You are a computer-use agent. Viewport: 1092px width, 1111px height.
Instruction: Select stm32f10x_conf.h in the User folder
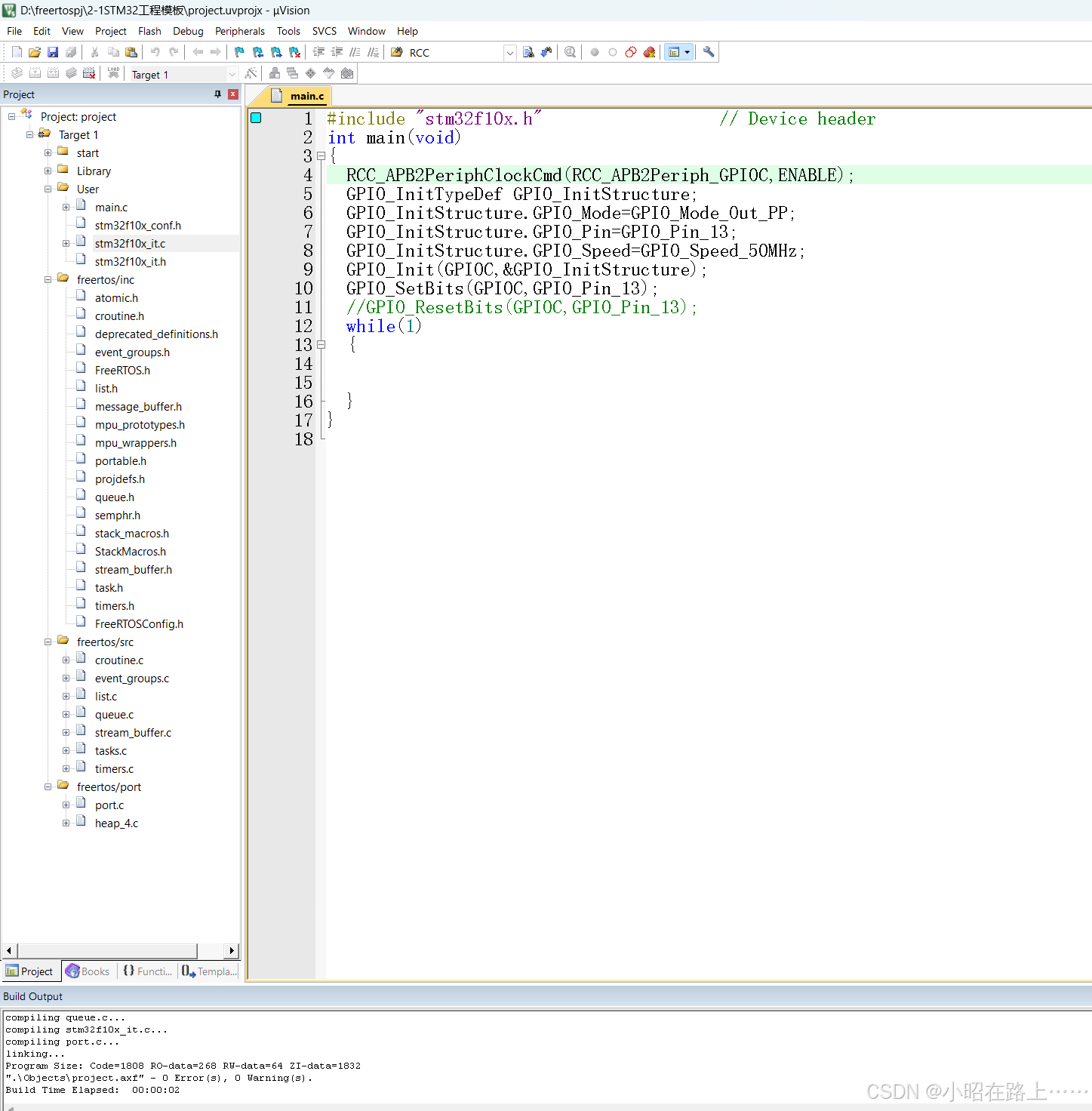[x=138, y=226]
